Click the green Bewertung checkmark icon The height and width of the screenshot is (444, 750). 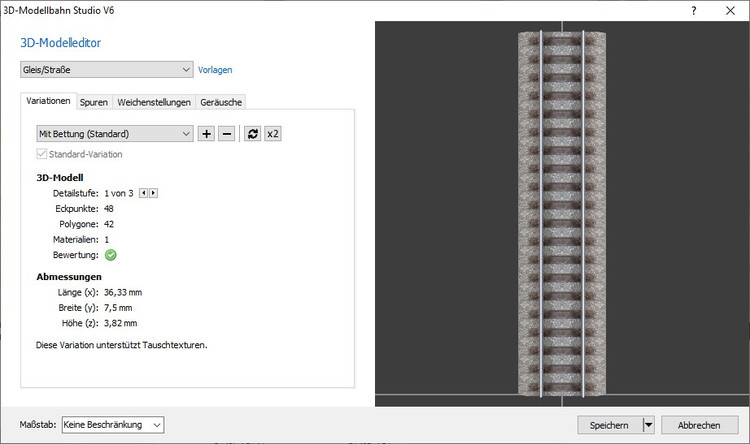(x=110, y=255)
